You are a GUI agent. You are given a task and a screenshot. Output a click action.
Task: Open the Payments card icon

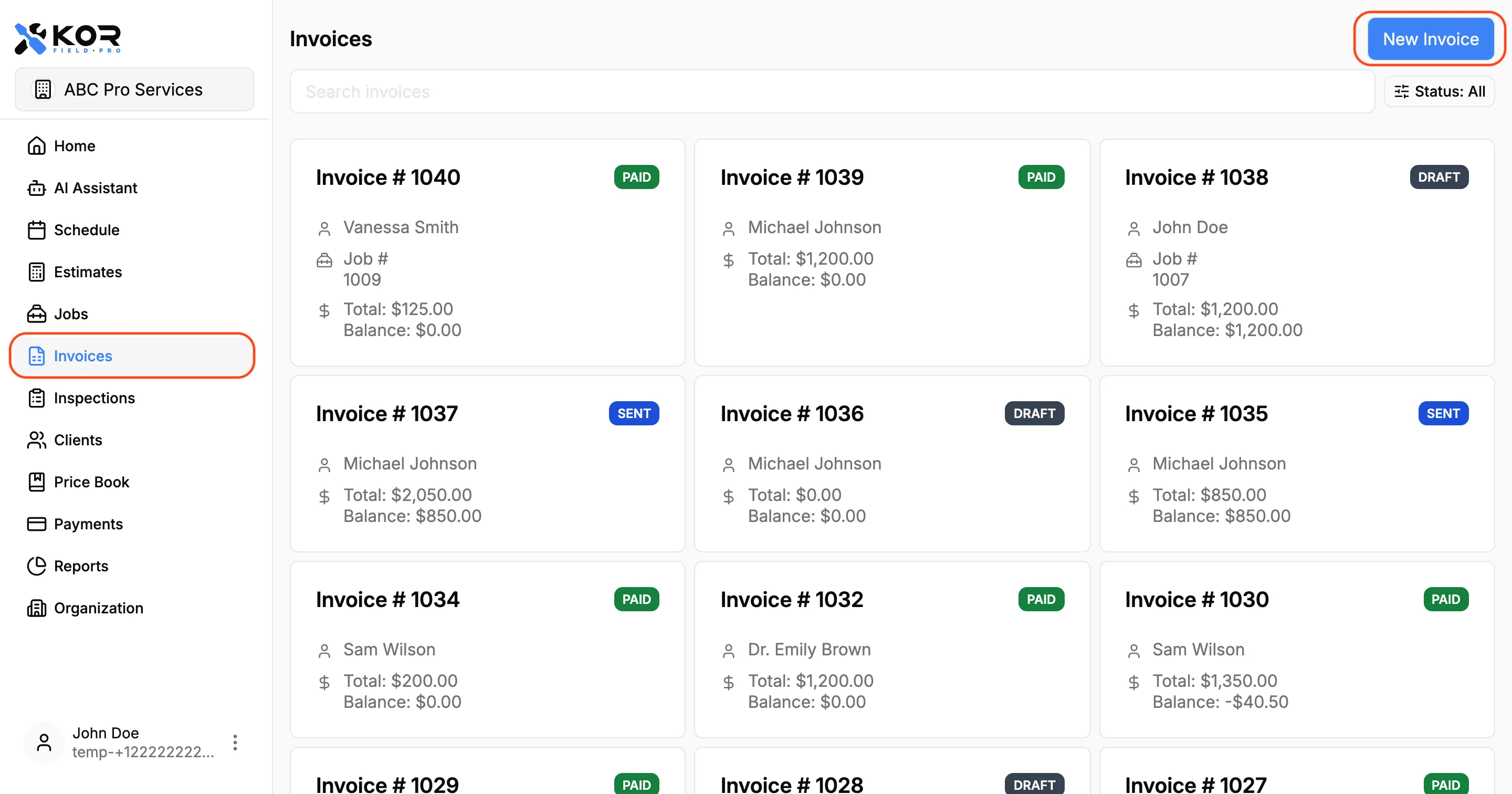coord(36,524)
